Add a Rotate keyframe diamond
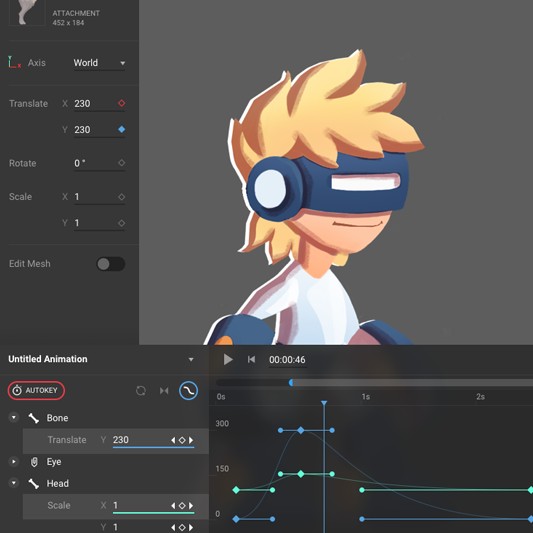The height and width of the screenshot is (533, 533). pyautogui.click(x=121, y=163)
